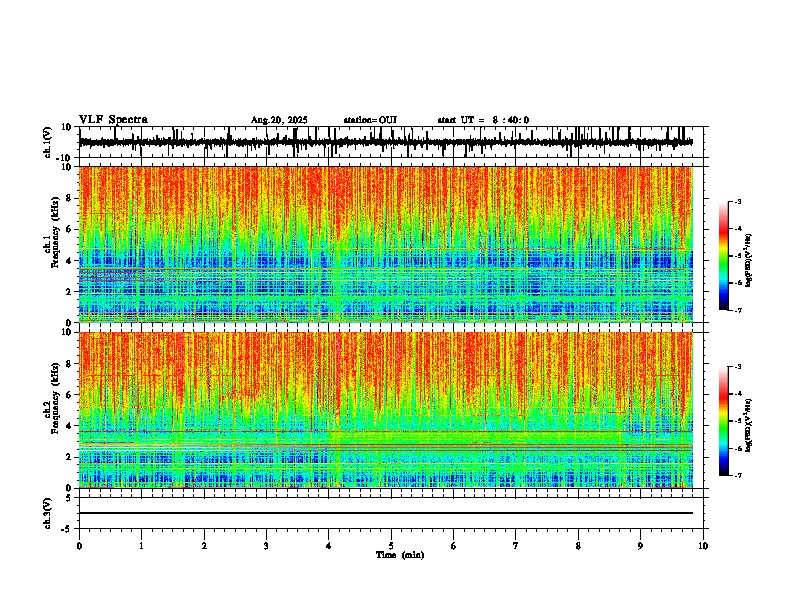792x612 pixels.
Task: Click time axis tick label "8"
Action: (x=578, y=546)
